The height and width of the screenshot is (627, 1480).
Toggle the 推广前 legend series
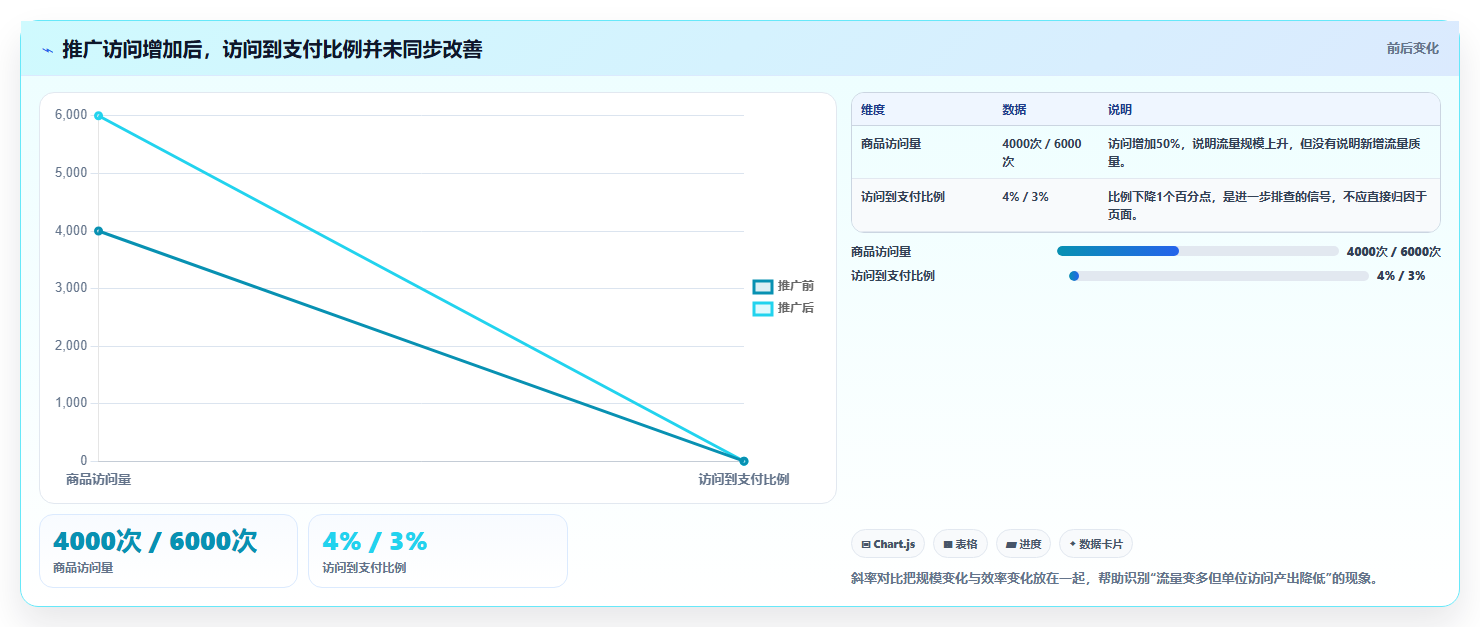(783, 286)
